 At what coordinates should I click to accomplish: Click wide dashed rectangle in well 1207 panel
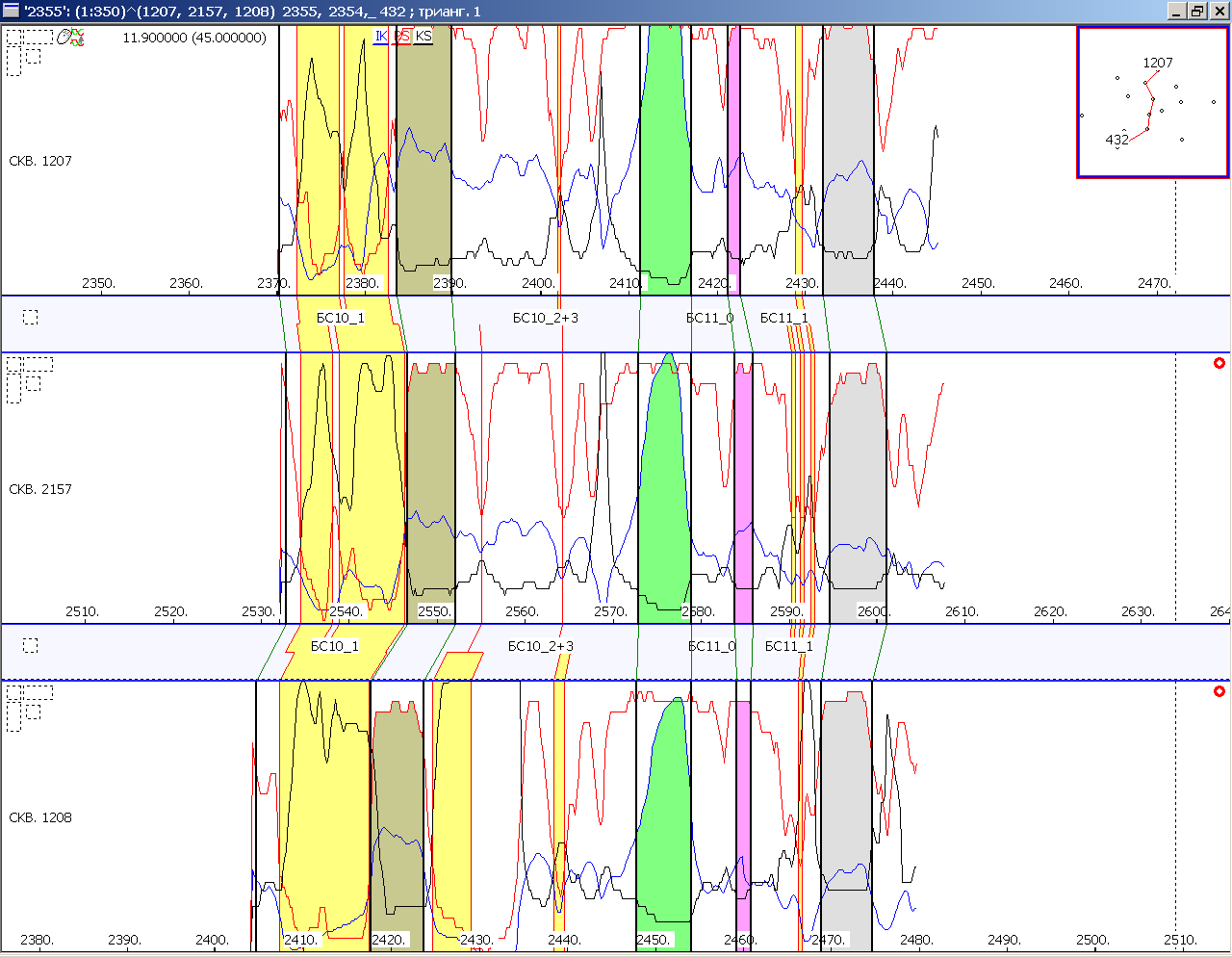[38, 37]
